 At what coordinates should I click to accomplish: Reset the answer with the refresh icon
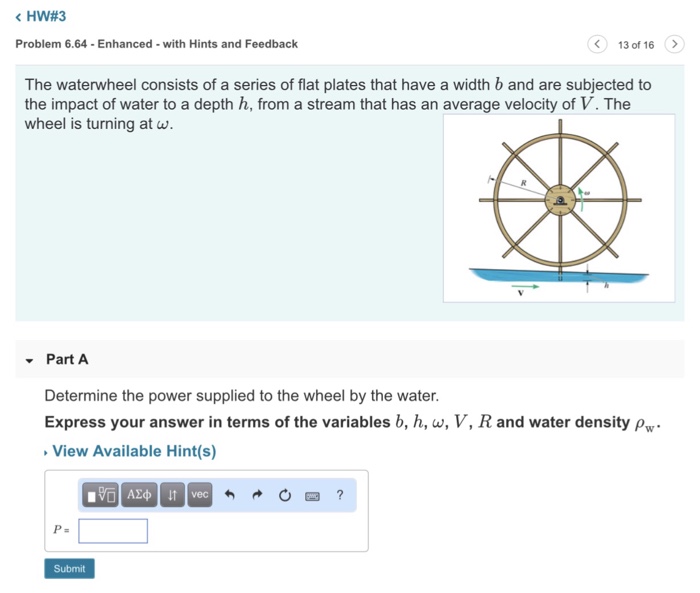click(285, 495)
